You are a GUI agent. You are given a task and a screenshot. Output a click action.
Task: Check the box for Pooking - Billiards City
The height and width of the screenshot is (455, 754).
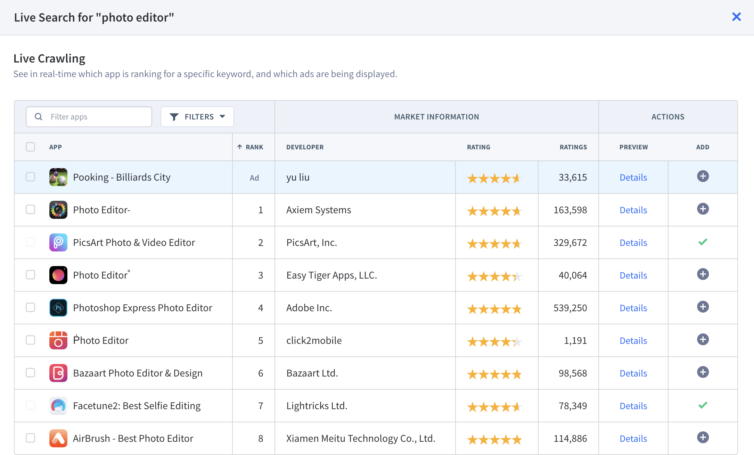point(30,177)
